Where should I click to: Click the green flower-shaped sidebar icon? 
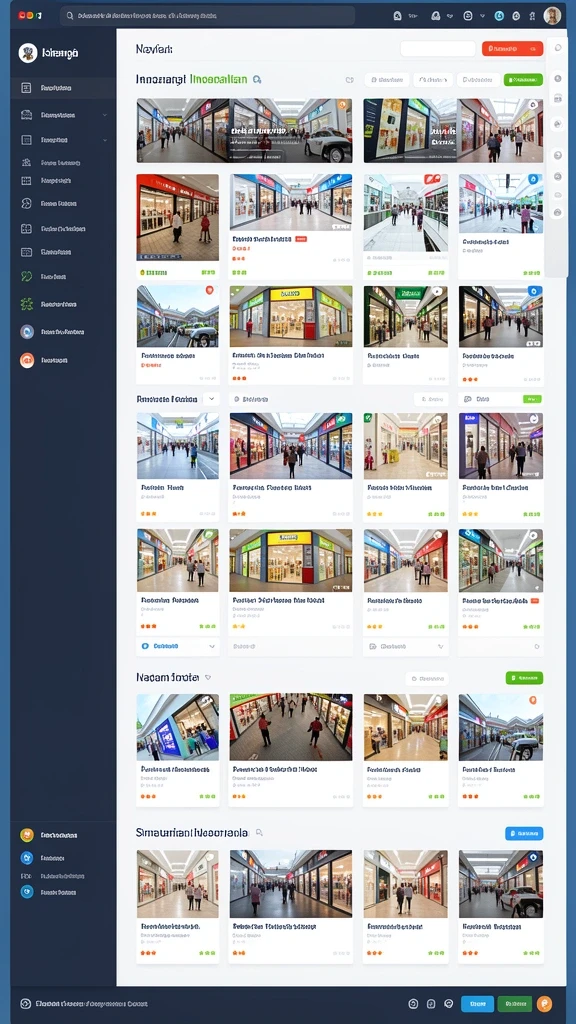26,304
